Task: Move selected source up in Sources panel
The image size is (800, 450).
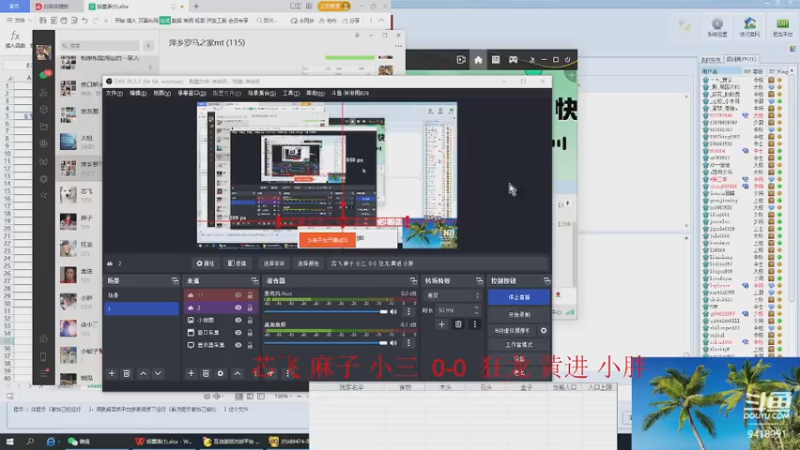Action: pyautogui.click(x=238, y=373)
